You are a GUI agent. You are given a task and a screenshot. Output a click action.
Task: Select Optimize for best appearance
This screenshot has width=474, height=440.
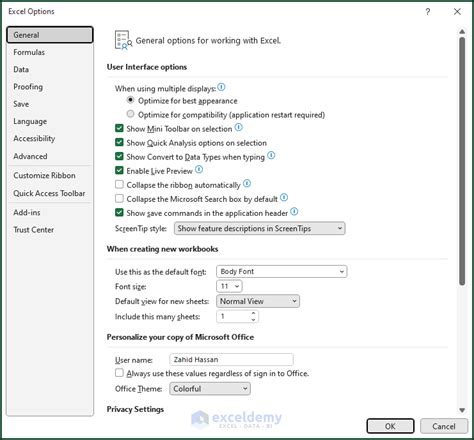pyautogui.click(x=130, y=100)
